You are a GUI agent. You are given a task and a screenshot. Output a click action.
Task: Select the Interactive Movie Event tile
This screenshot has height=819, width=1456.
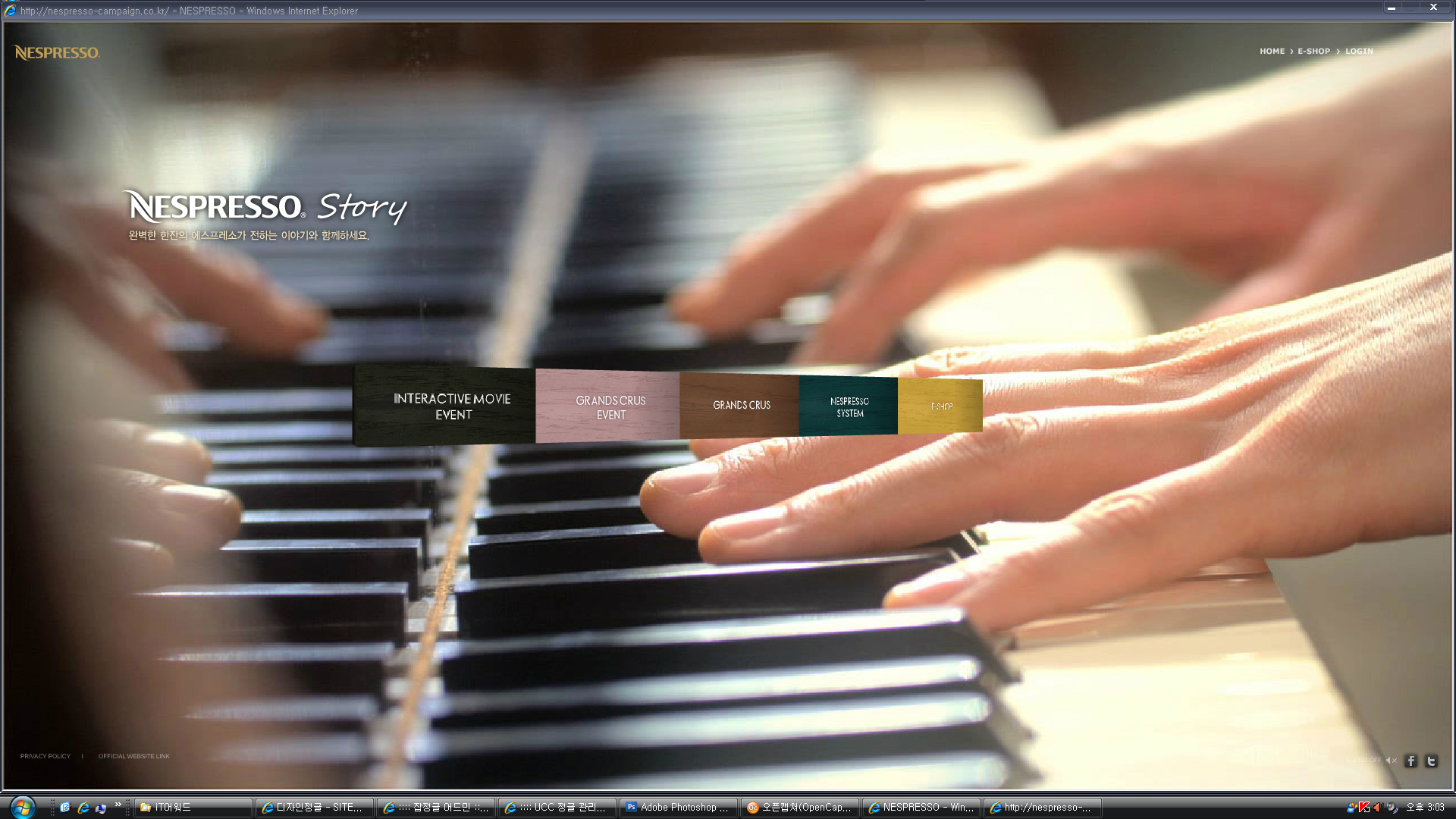coord(445,406)
